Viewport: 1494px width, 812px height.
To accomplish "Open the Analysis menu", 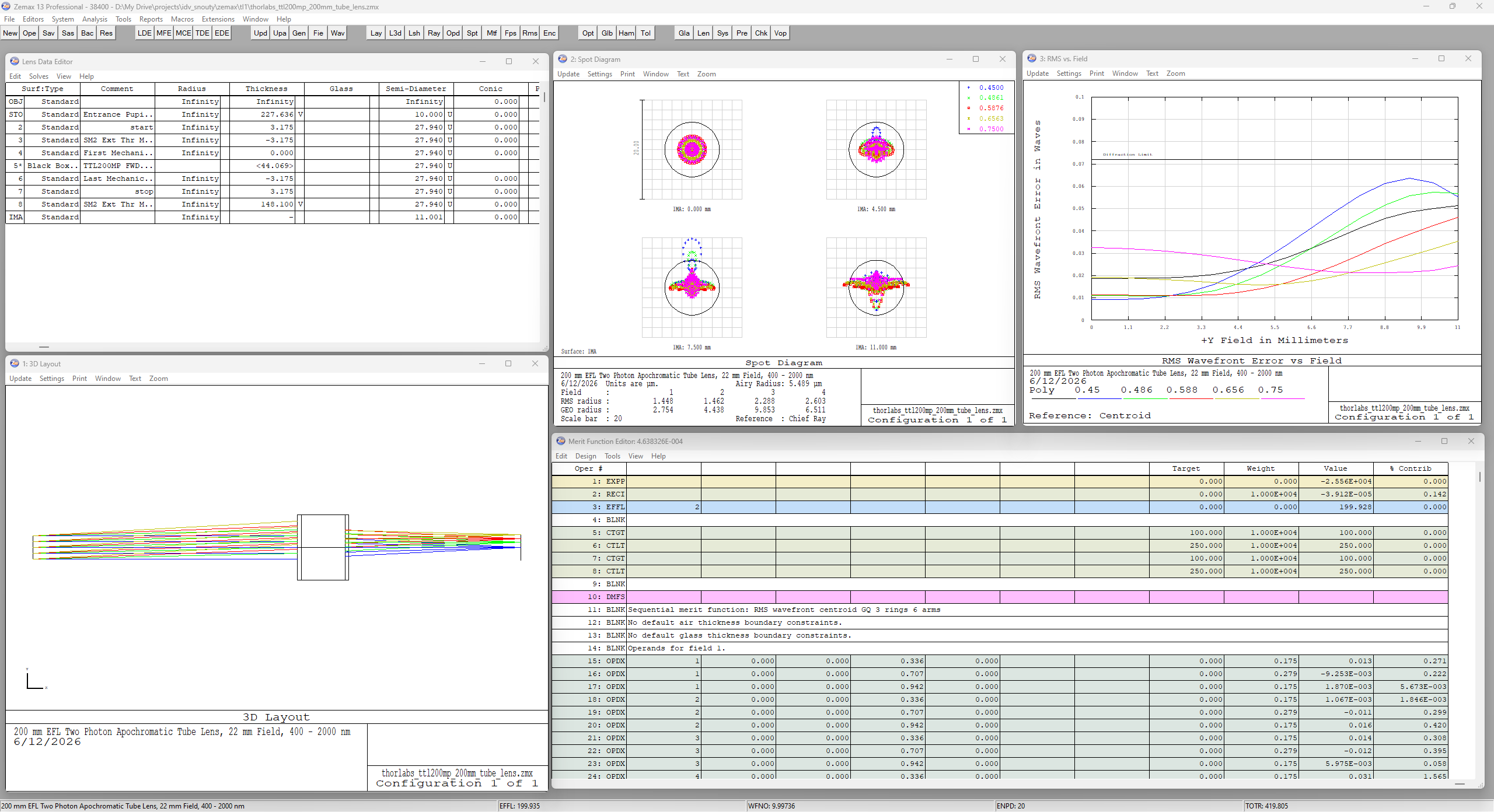I will pyautogui.click(x=95, y=19).
